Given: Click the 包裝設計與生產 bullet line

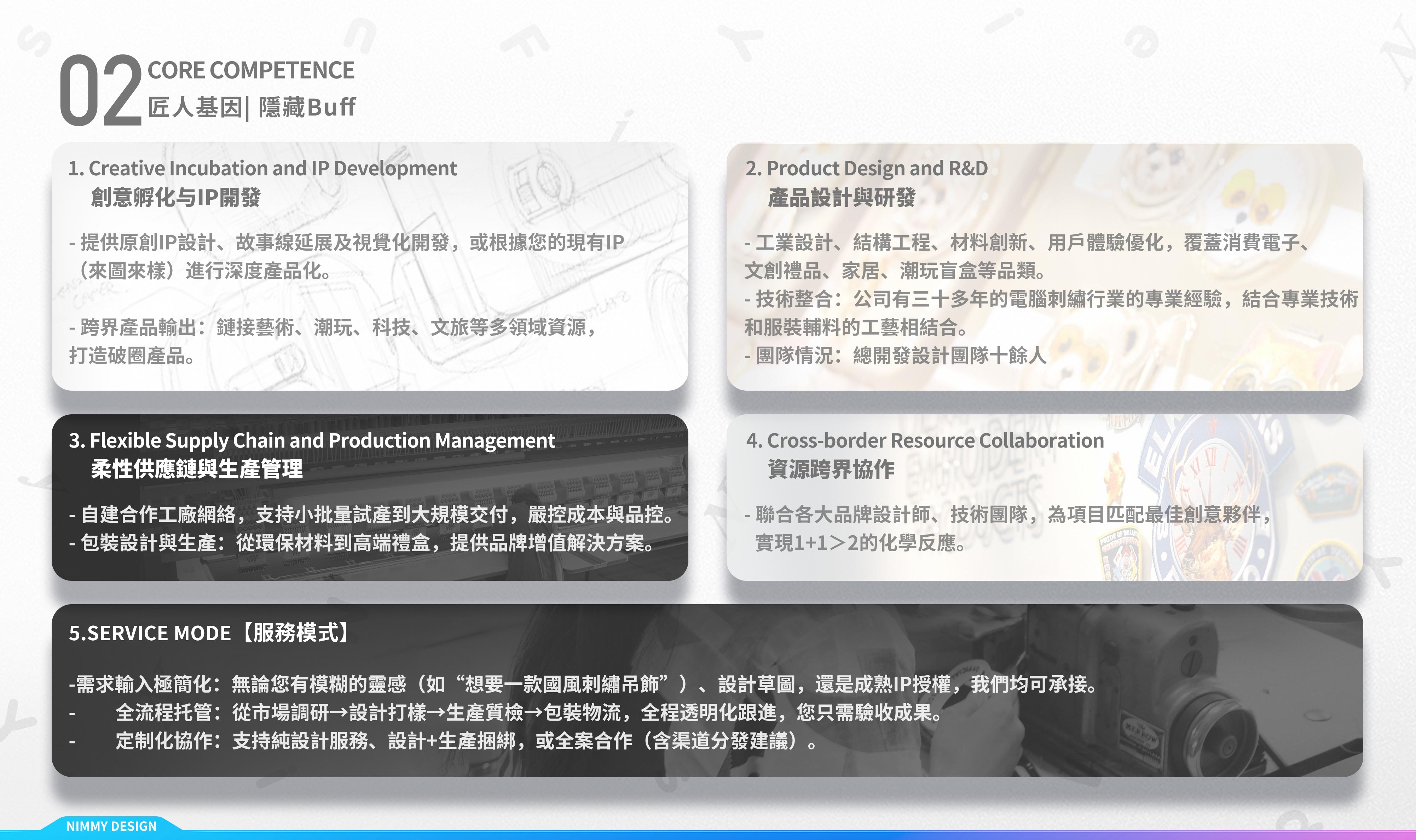Looking at the screenshot, I should [362, 543].
